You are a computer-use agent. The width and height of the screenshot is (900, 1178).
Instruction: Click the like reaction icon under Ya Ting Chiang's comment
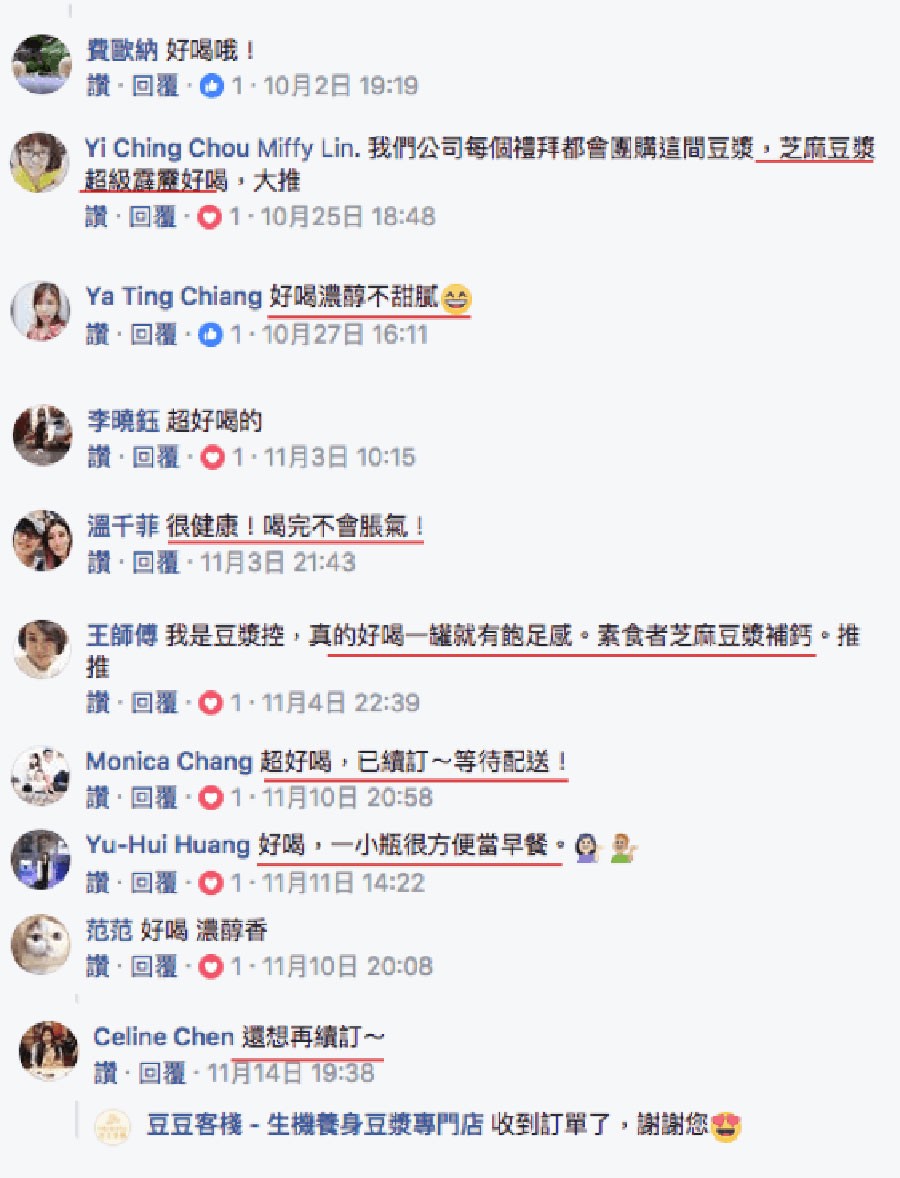point(210,334)
